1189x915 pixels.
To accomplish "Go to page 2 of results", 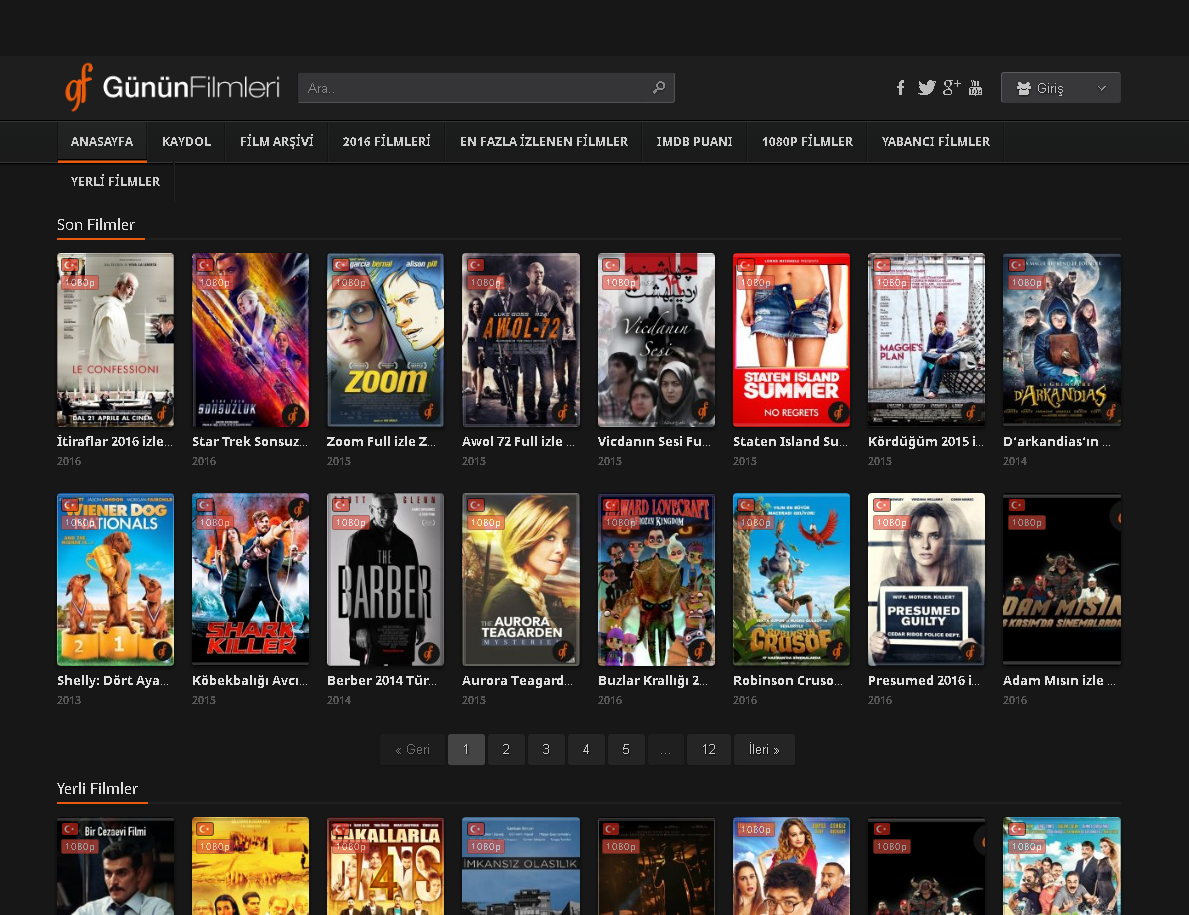I will click(506, 750).
